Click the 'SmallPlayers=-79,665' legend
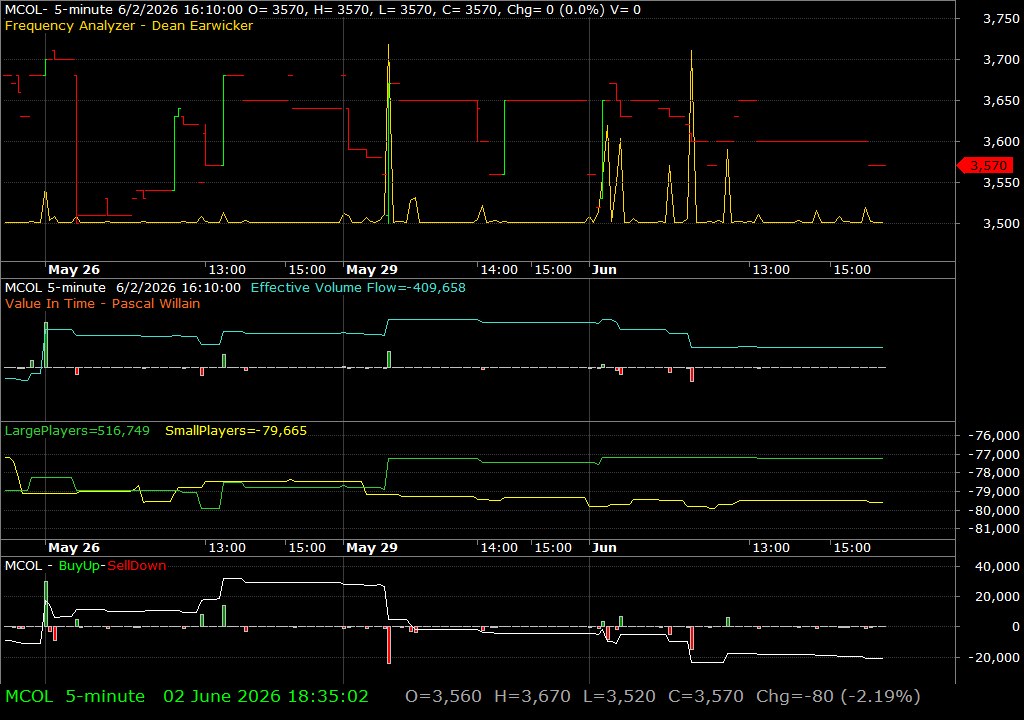1024x720 pixels. [236, 431]
